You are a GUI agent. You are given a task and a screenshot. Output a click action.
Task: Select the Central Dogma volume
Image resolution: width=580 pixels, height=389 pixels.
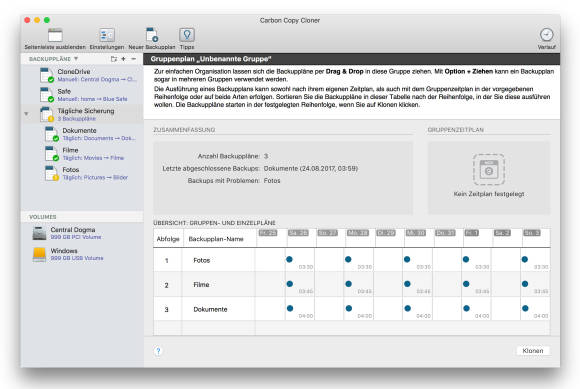pyautogui.click(x=82, y=233)
